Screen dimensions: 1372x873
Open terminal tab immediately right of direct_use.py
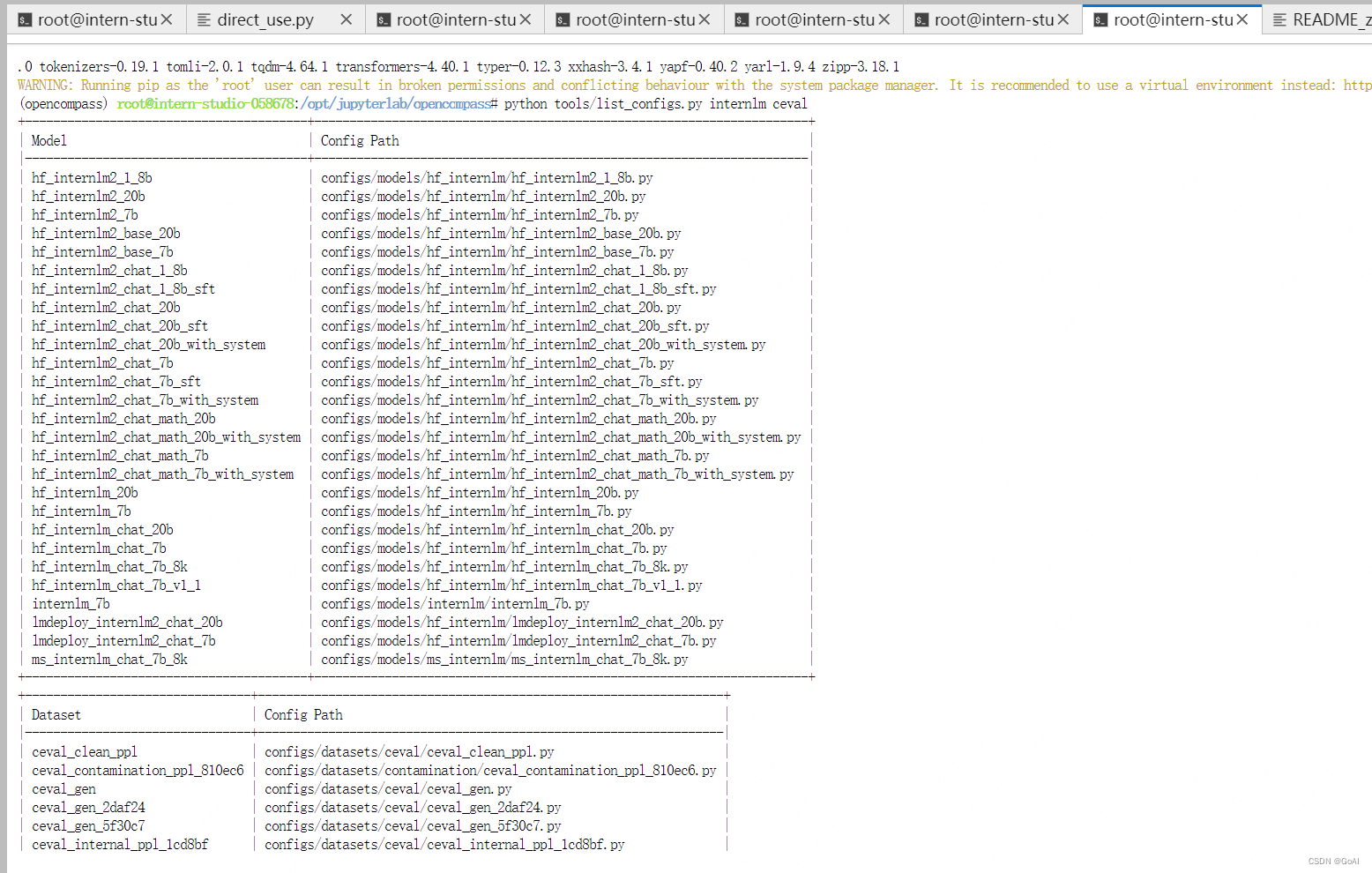tap(455, 19)
